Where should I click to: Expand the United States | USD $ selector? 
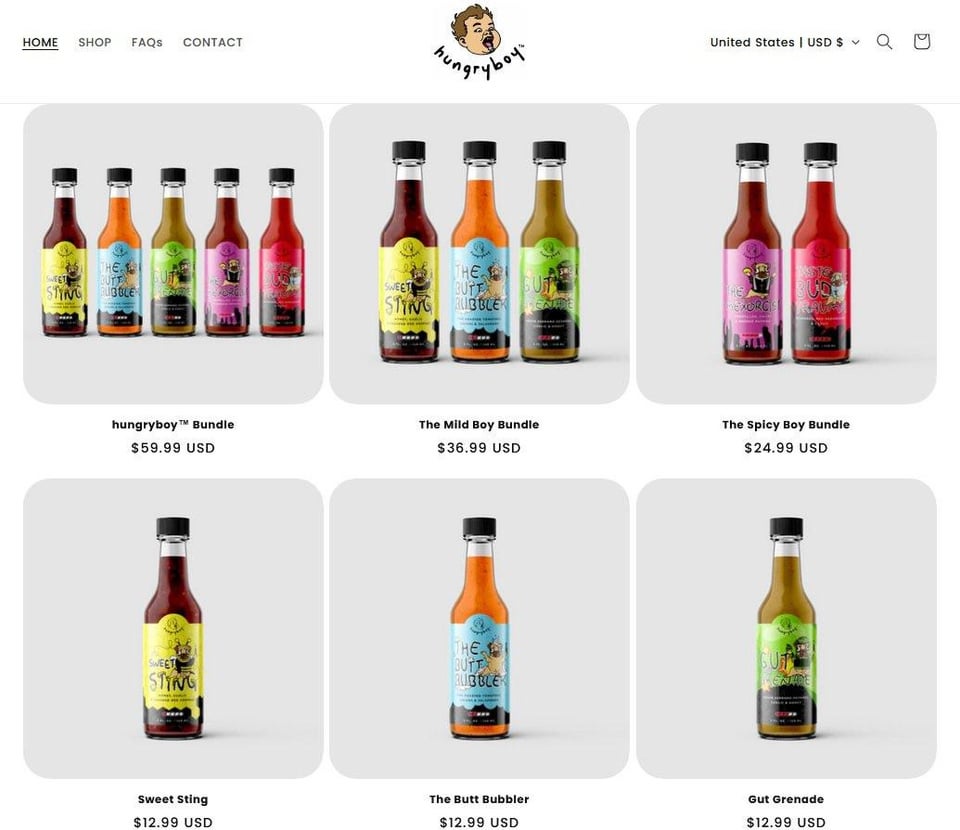tap(784, 42)
